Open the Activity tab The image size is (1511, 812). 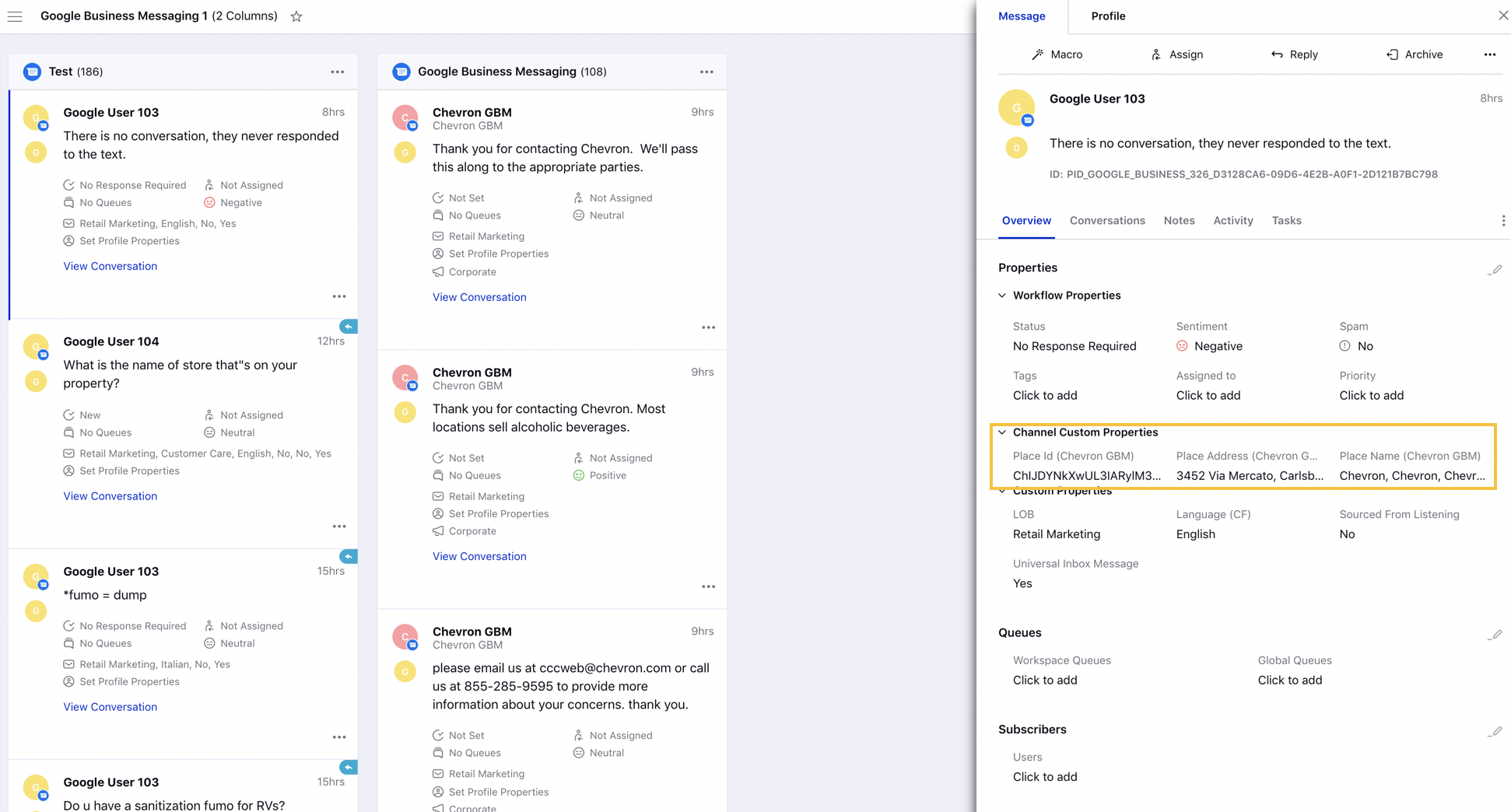(x=1233, y=221)
